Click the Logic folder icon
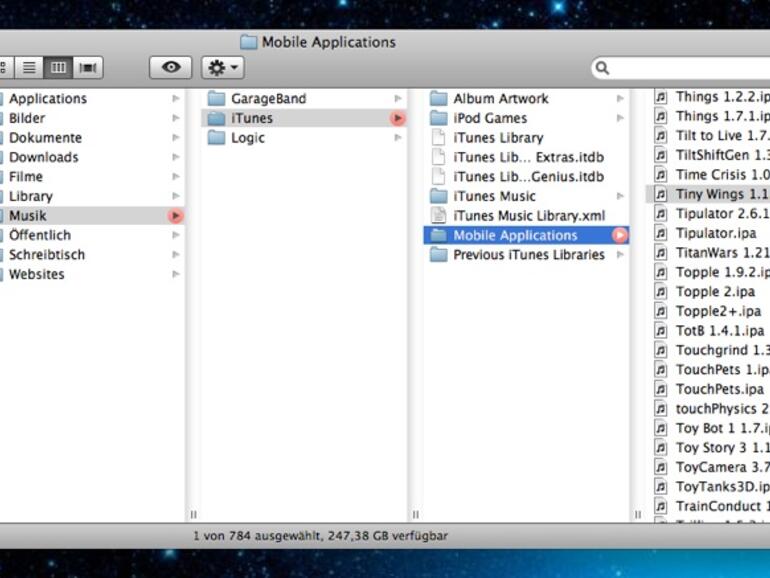 click(216, 138)
